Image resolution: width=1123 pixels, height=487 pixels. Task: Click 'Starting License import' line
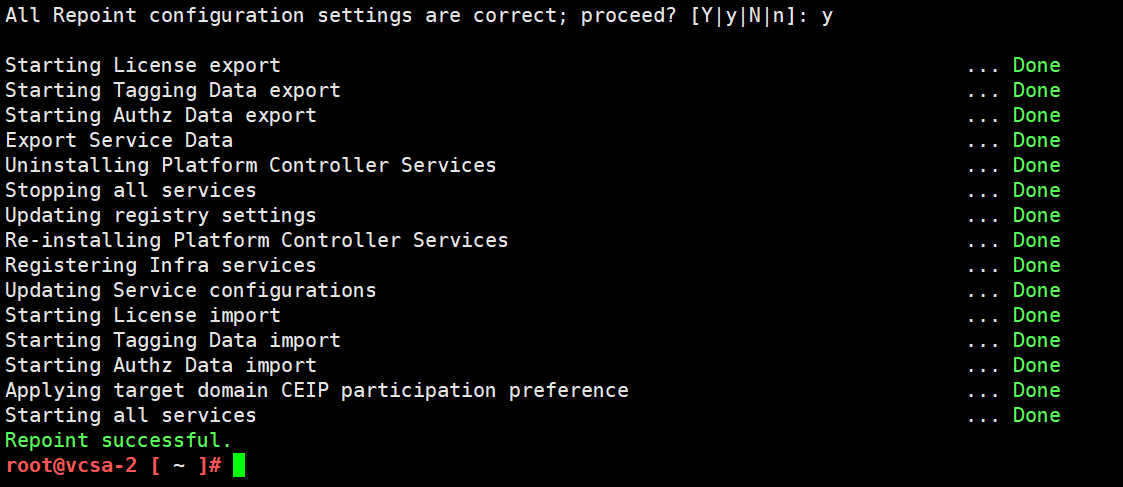(x=143, y=315)
